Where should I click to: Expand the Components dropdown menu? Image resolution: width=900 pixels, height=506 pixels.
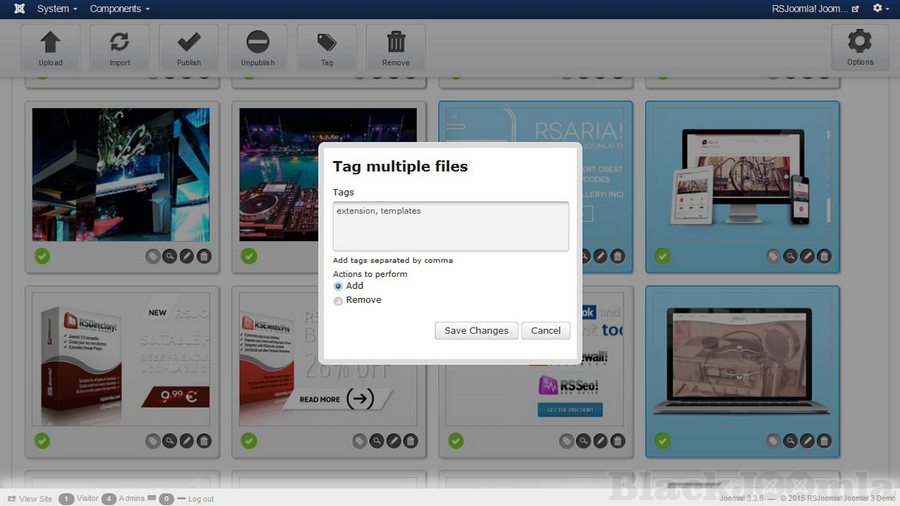(x=119, y=9)
